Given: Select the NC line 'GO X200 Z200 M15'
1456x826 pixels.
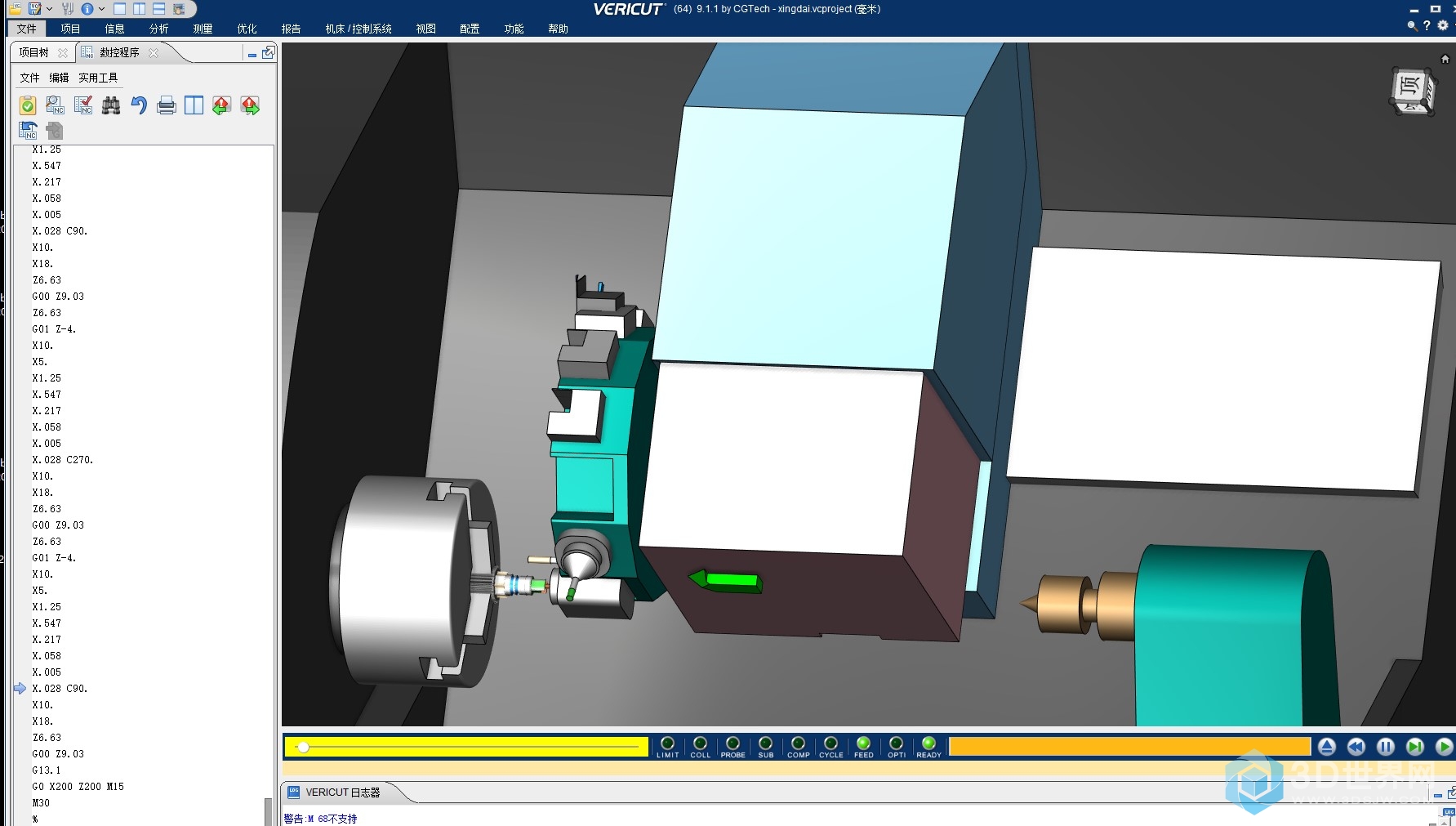Looking at the screenshot, I should pos(78,787).
